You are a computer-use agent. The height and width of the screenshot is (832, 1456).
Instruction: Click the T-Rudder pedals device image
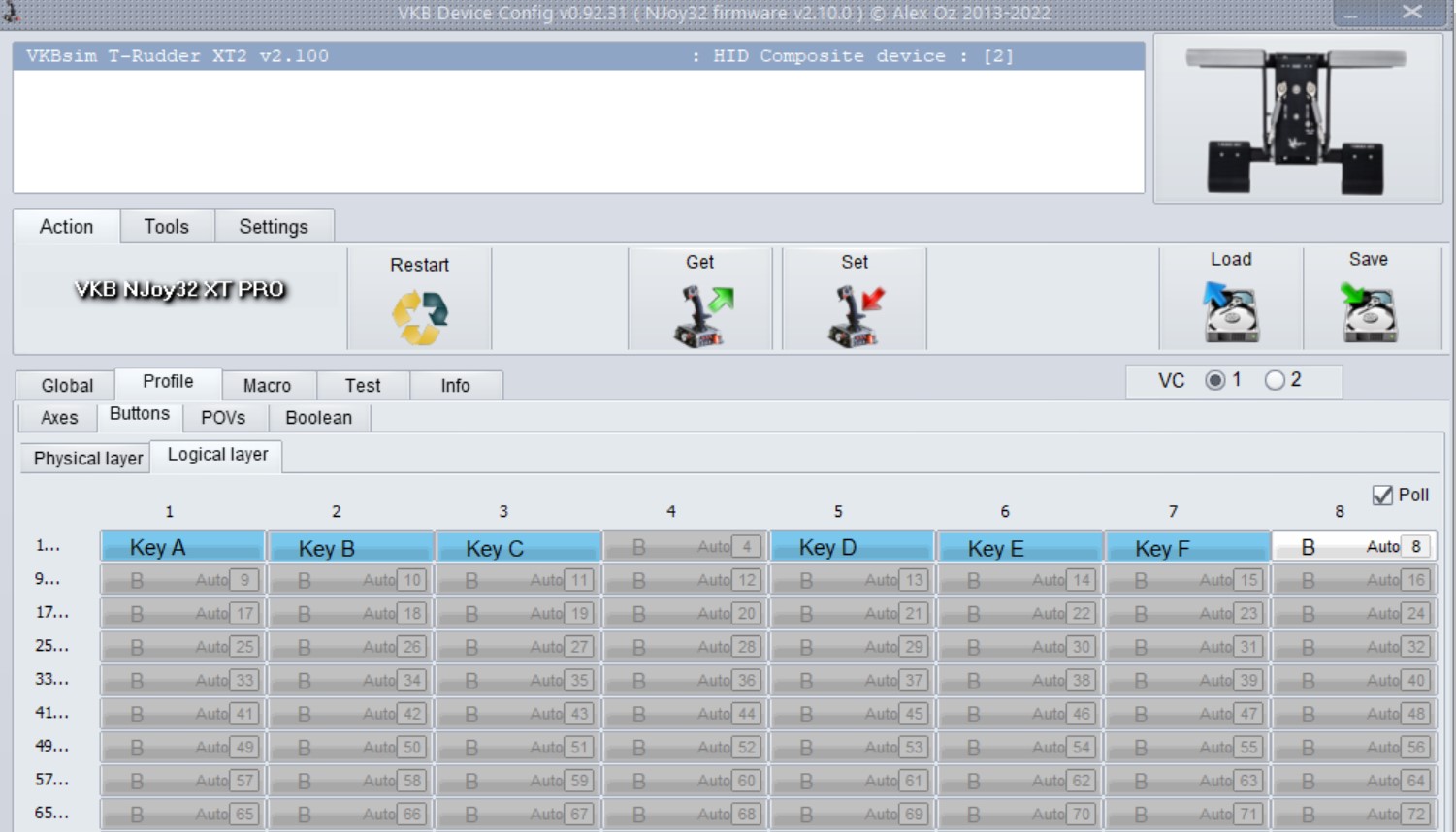click(1296, 120)
